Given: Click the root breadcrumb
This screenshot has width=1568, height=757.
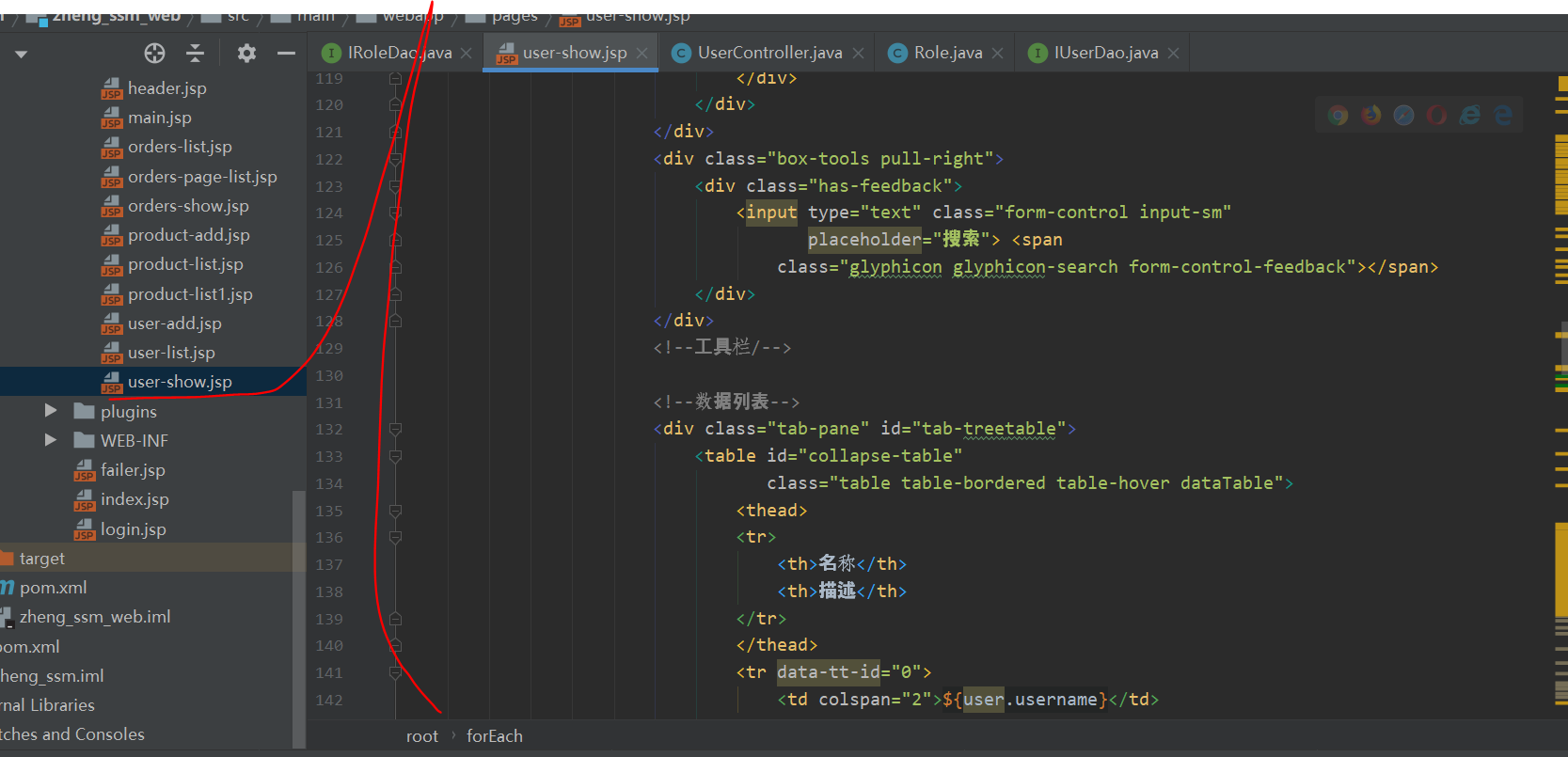Looking at the screenshot, I should pos(422,736).
